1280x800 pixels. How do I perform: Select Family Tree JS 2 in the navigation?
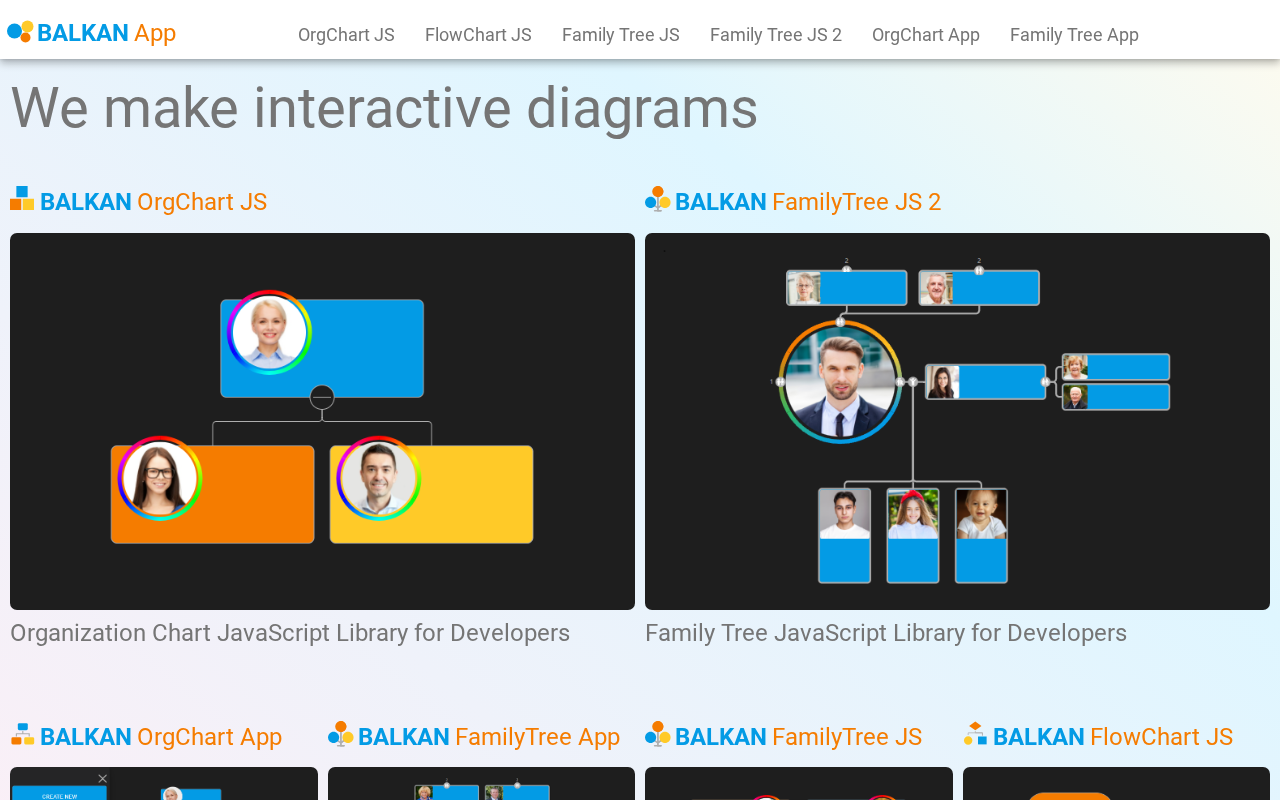pyautogui.click(x=776, y=35)
